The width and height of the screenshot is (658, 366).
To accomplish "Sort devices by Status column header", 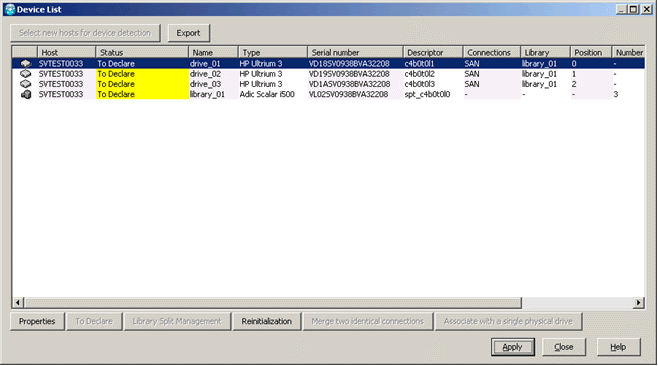I will click(142, 52).
